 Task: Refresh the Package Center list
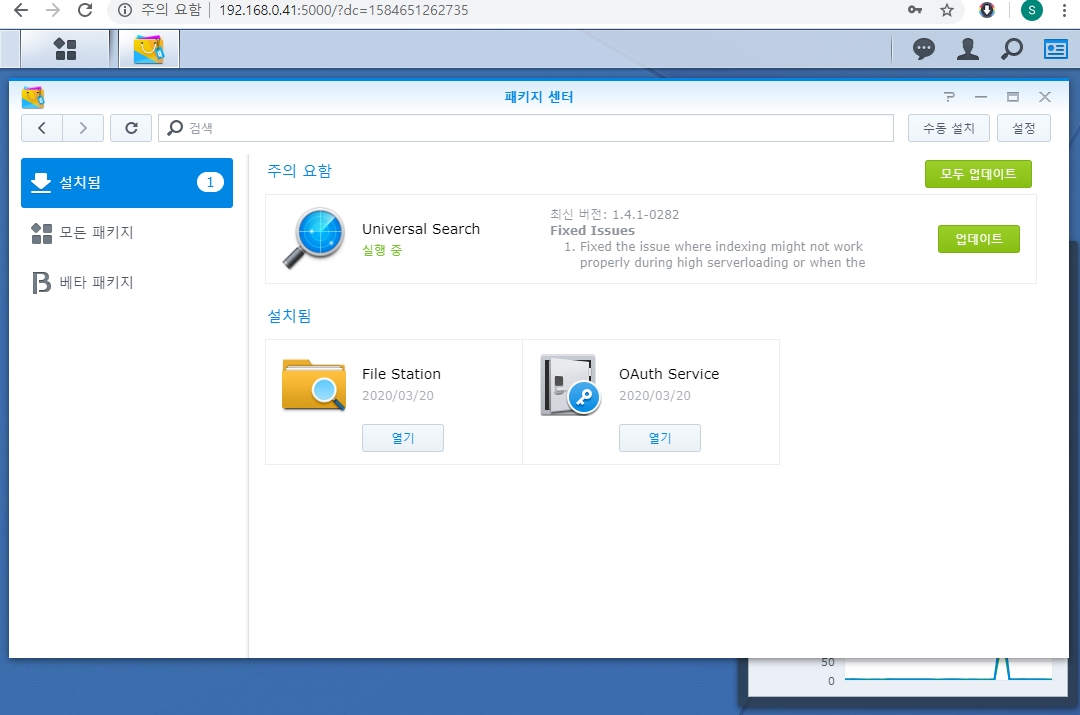(x=131, y=128)
